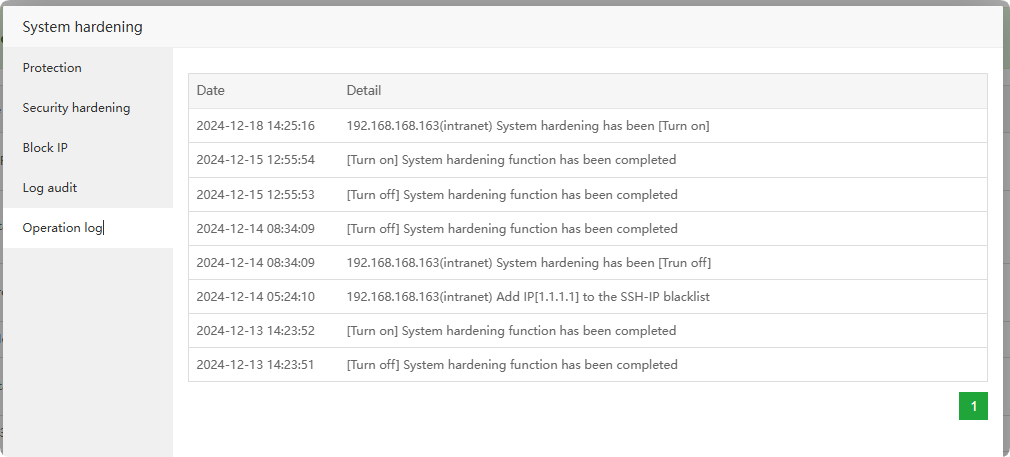Image resolution: width=1010 pixels, height=457 pixels.
Task: Click the 2024-12-15 12:55:53 date entry
Action: pos(255,195)
